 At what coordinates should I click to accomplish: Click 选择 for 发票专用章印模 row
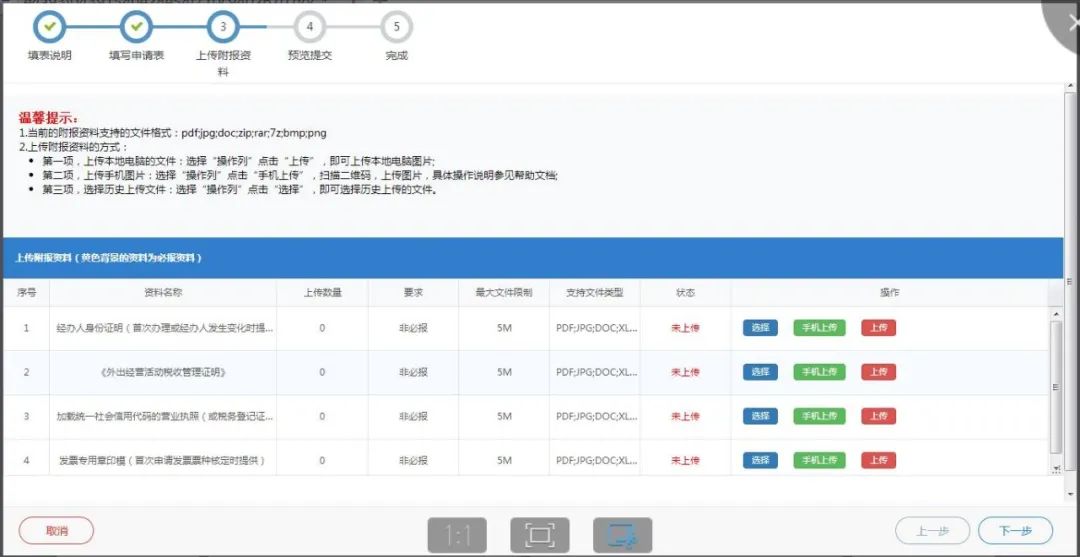coord(760,460)
